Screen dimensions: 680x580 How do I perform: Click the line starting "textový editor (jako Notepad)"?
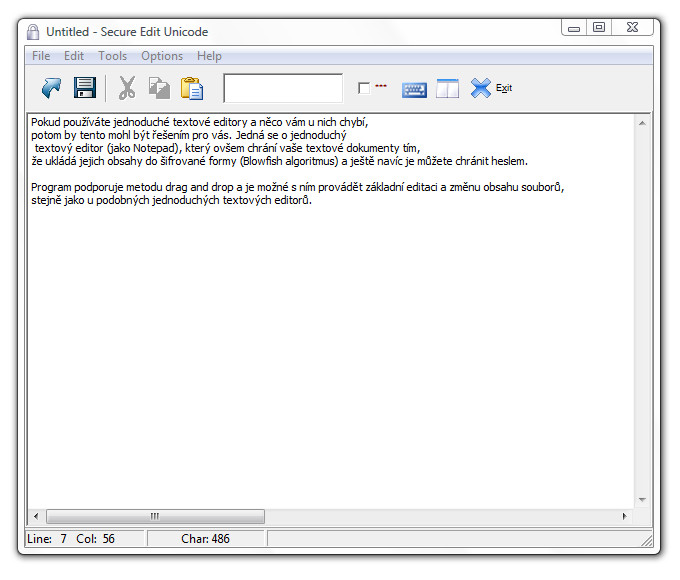(x=228, y=148)
